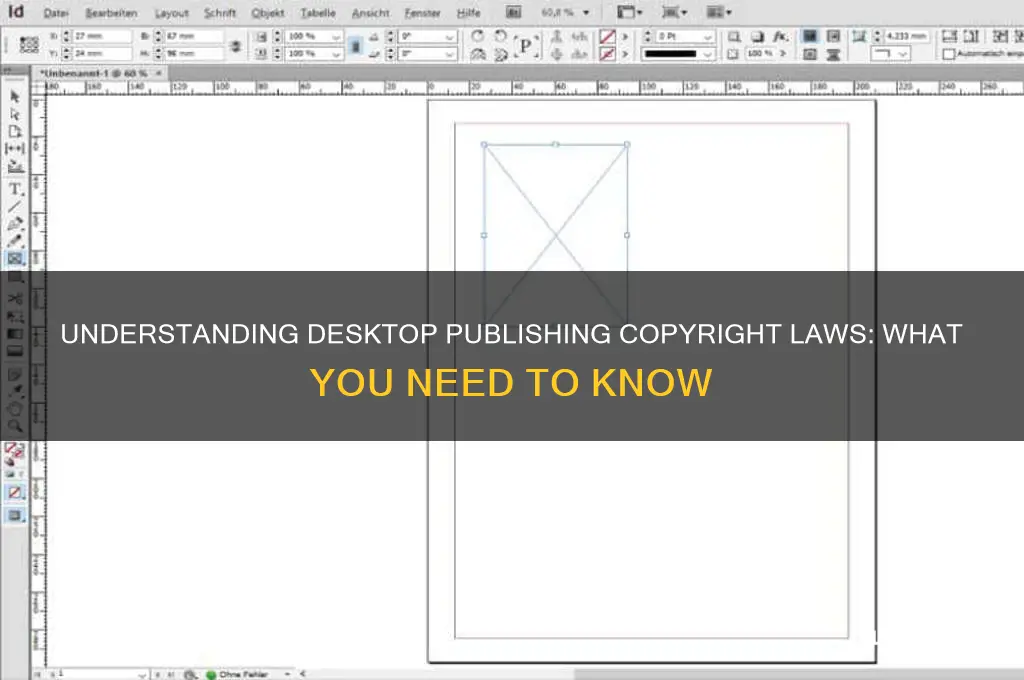
Task: Select the Zoom magnifier tool
Action: click(14, 426)
